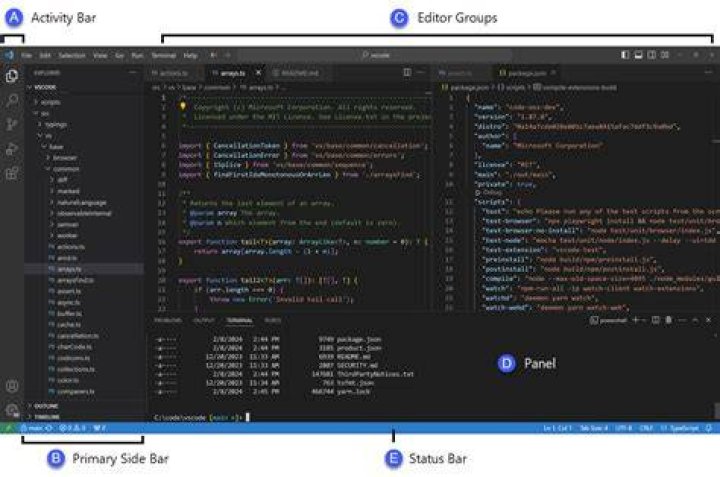
Task: Expand the Outline section
Action: click(84, 406)
